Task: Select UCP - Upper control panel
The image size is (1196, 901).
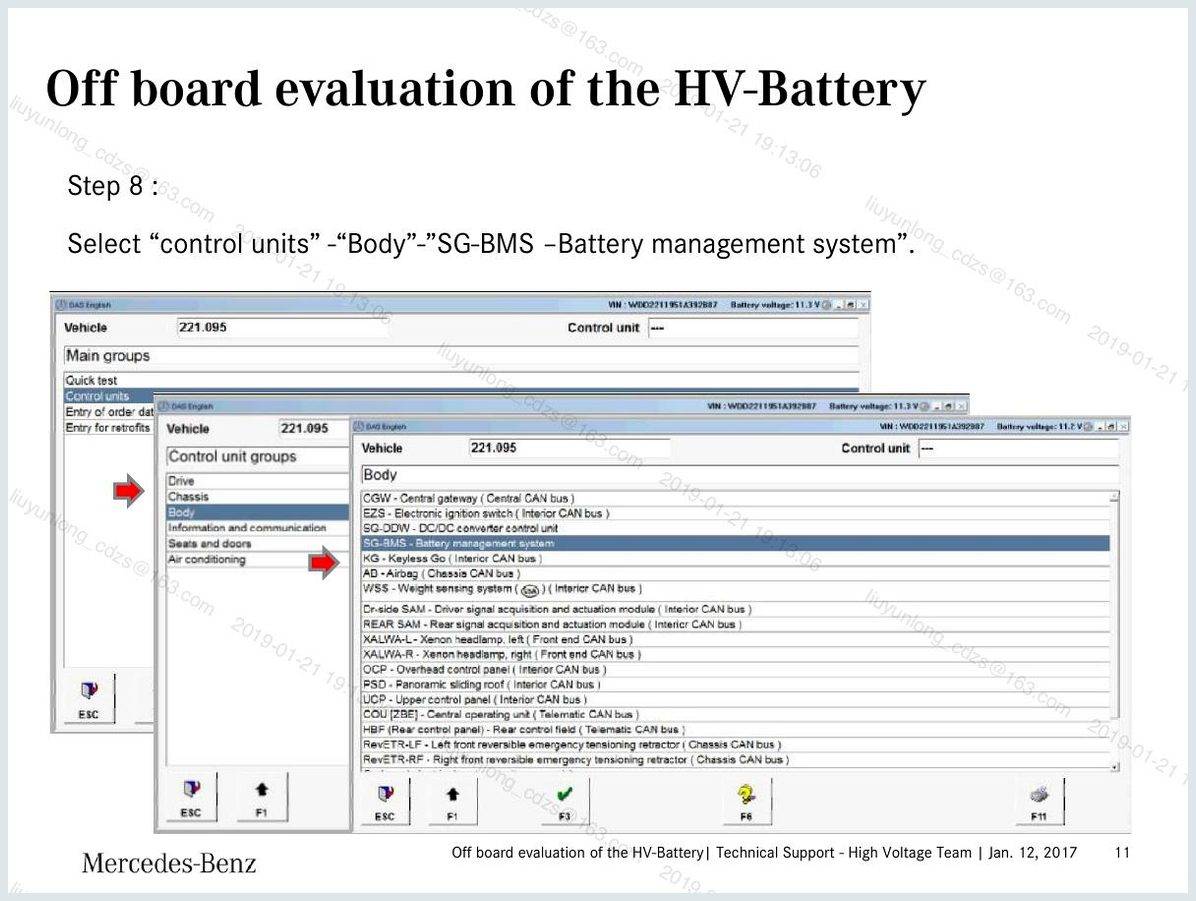Action: (735, 700)
